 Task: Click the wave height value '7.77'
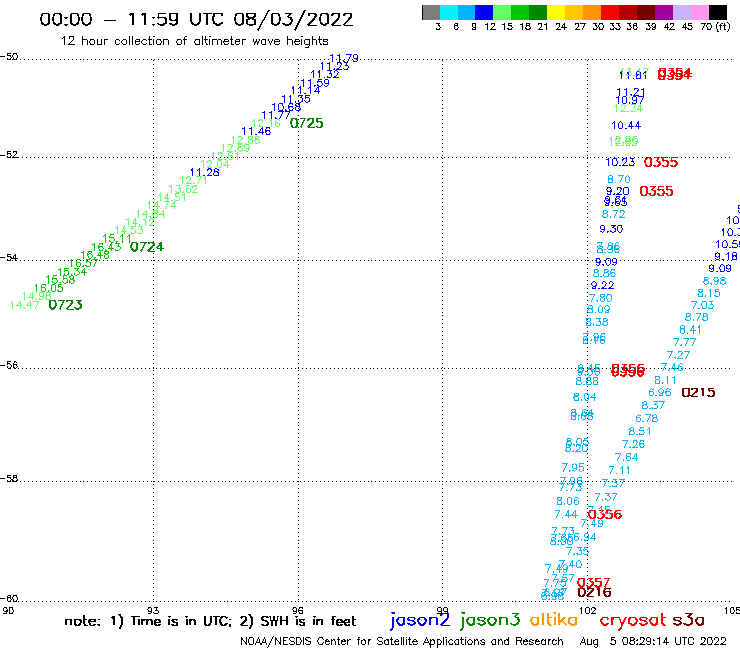[x=684, y=342]
